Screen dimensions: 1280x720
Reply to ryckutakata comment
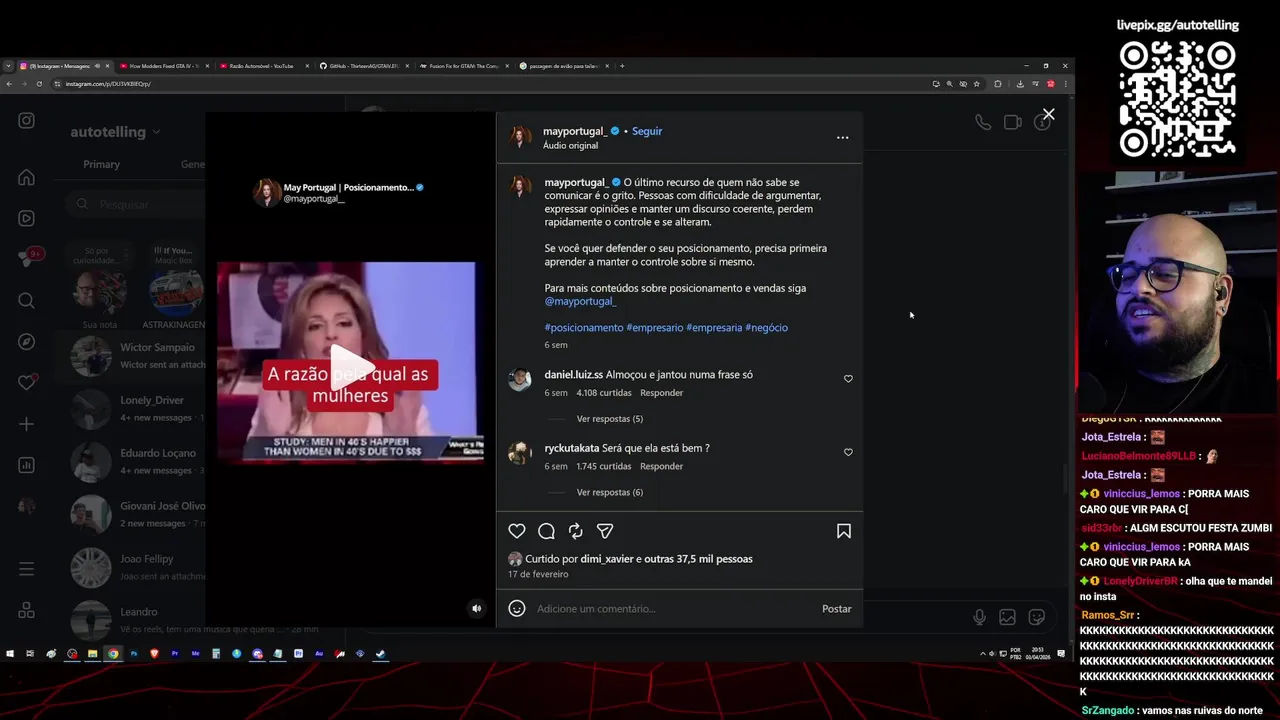coord(661,466)
